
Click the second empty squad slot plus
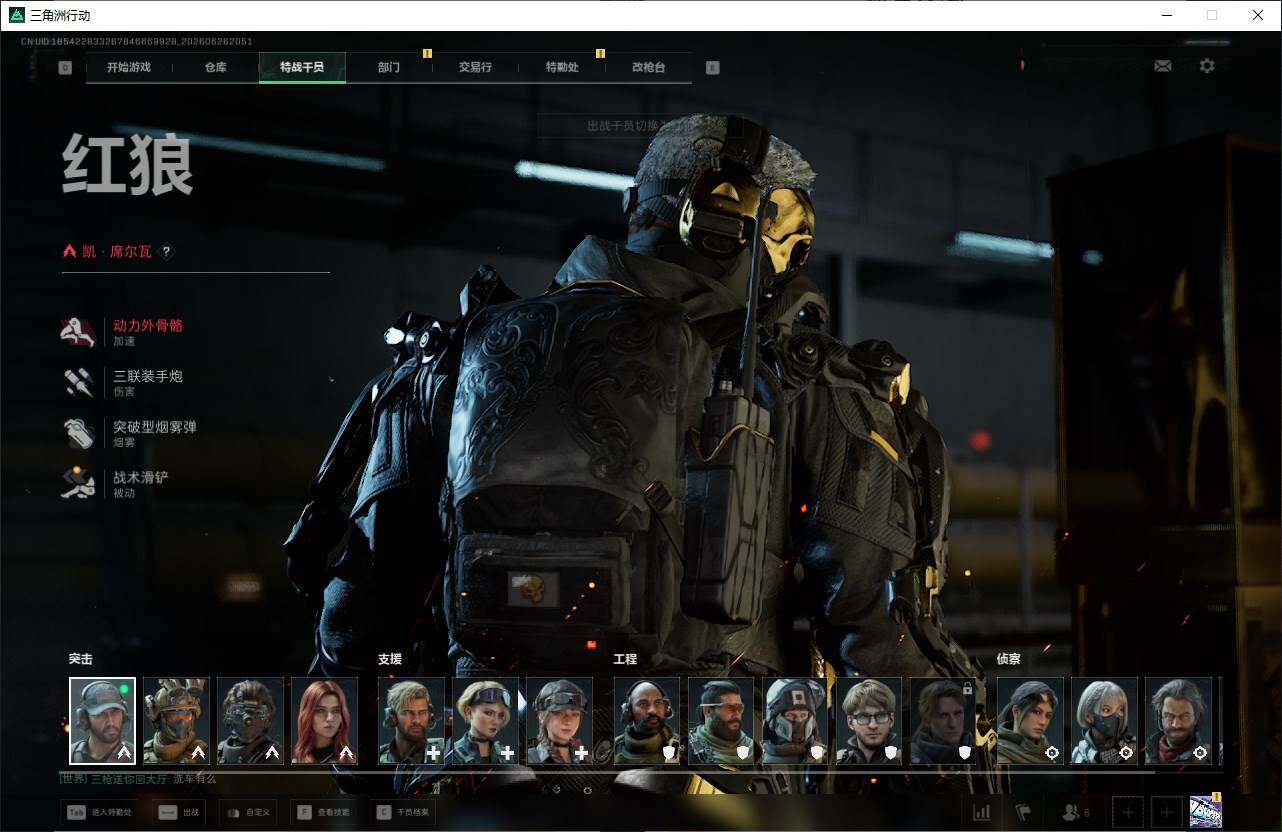pos(1166,812)
